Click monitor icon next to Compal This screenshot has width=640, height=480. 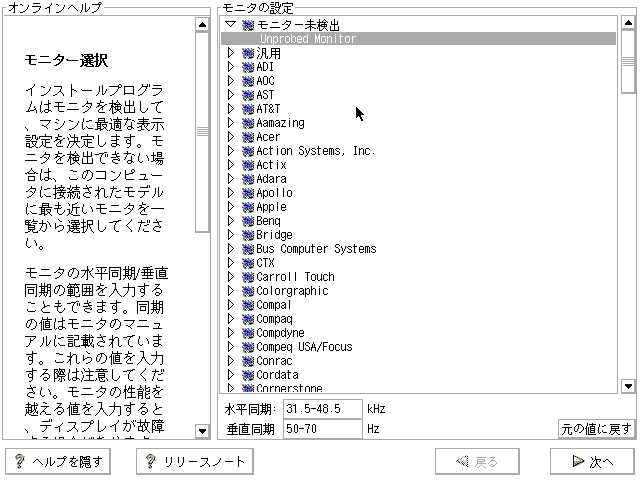[248, 305]
